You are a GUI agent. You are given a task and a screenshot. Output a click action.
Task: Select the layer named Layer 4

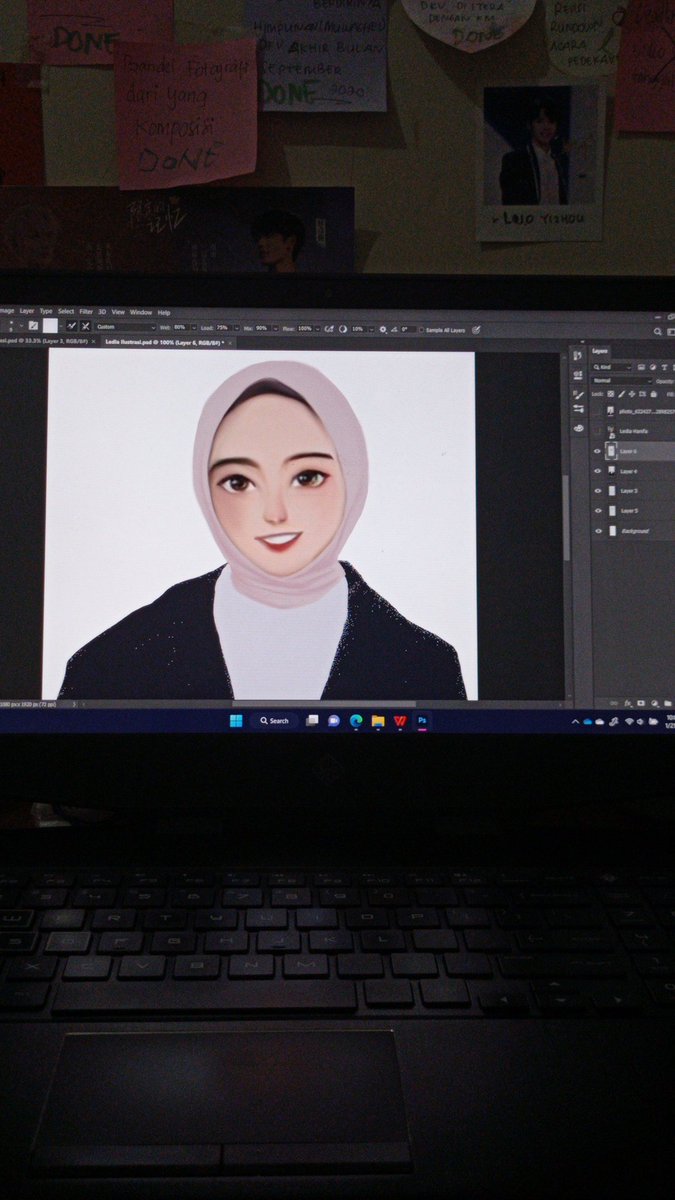pos(628,471)
